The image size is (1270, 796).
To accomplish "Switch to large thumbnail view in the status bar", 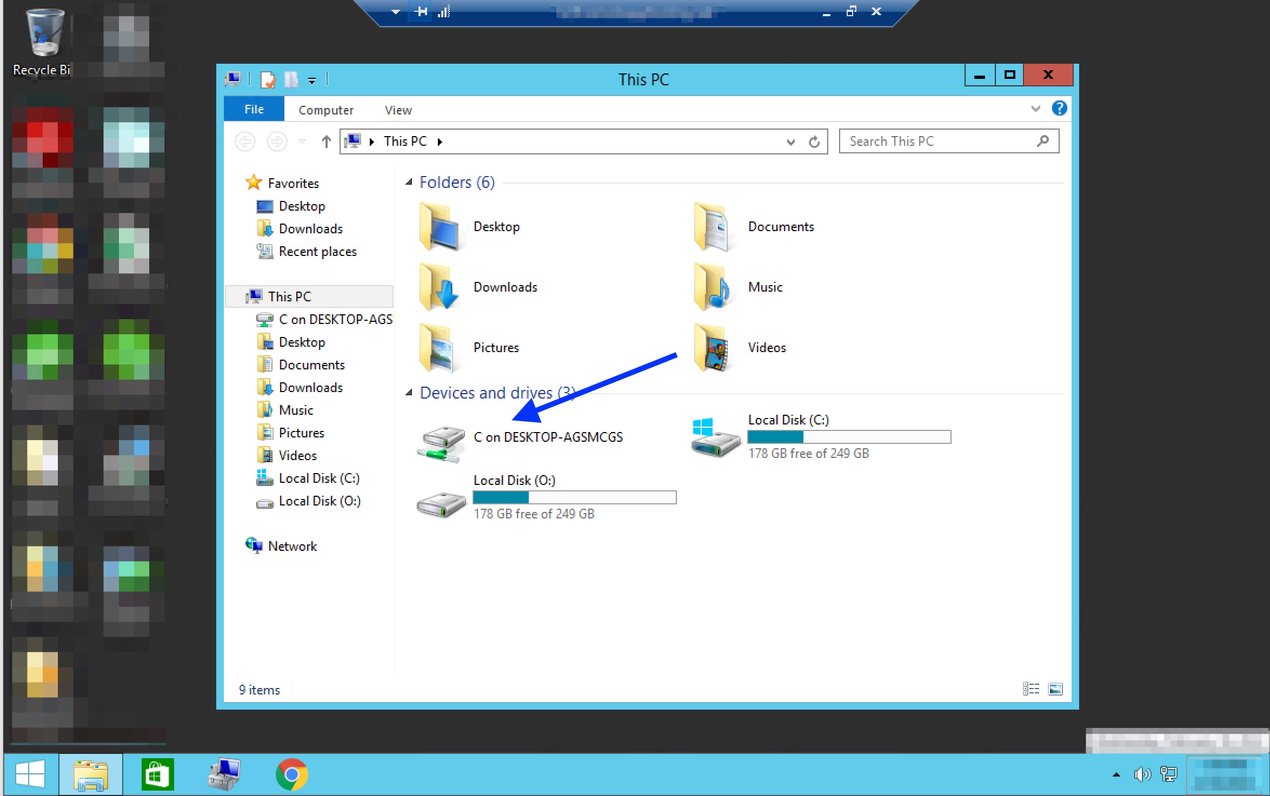I will coord(1055,688).
